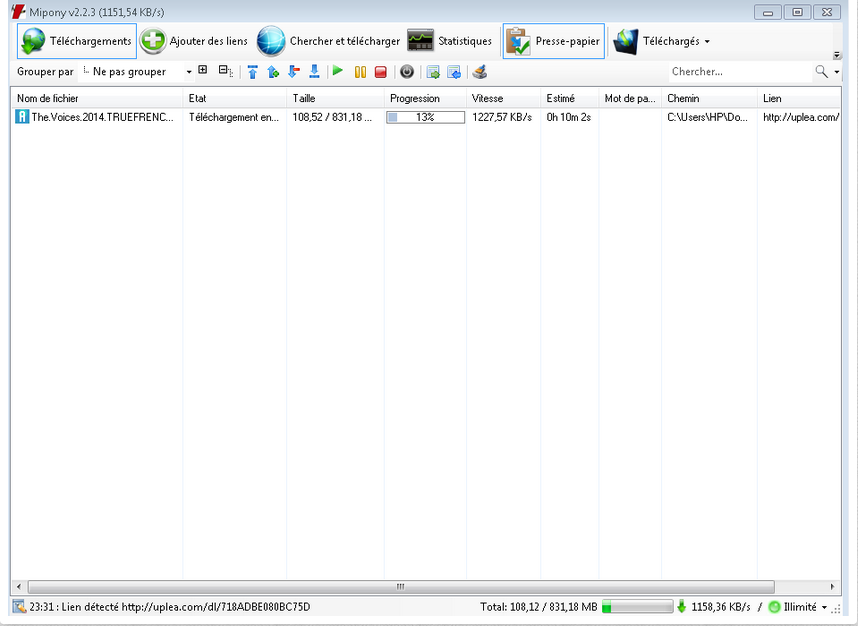The width and height of the screenshot is (858, 626).
Task: Click the Lien column header
Action: pyautogui.click(x=799, y=98)
